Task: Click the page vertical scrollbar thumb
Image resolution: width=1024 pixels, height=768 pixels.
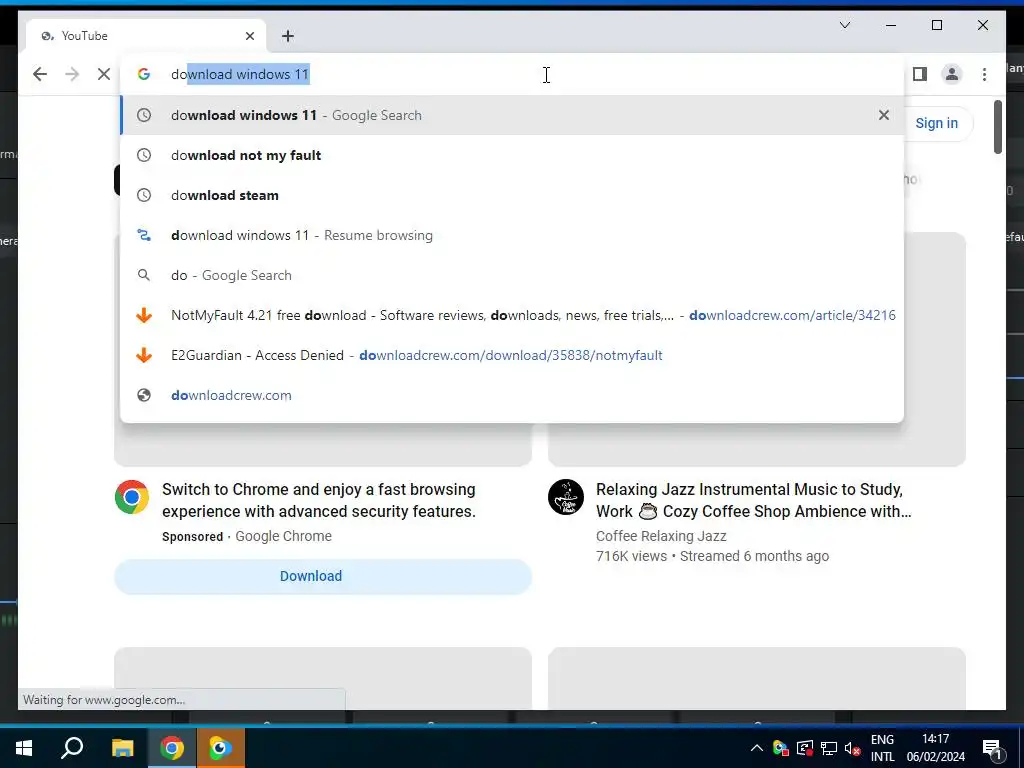Action: [998, 127]
